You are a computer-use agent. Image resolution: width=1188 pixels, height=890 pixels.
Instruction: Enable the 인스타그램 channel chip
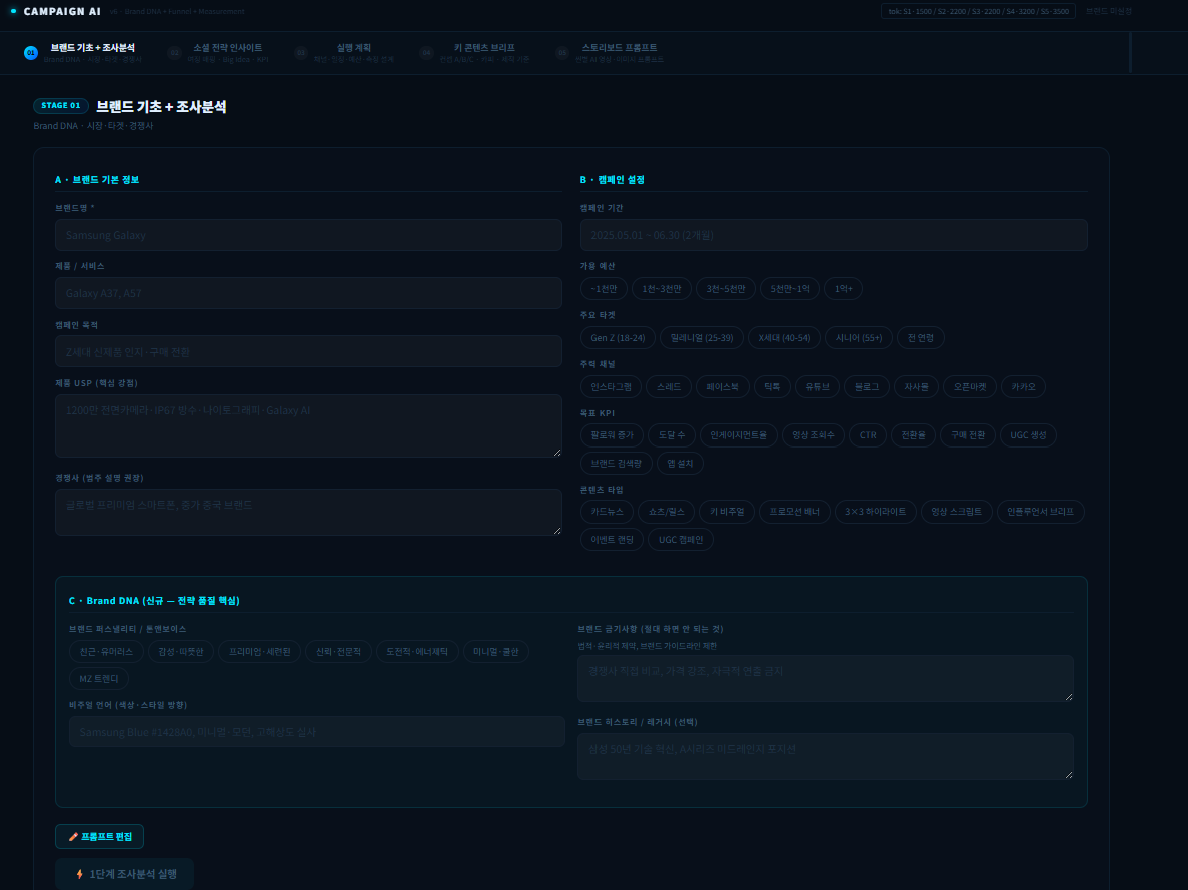611,386
